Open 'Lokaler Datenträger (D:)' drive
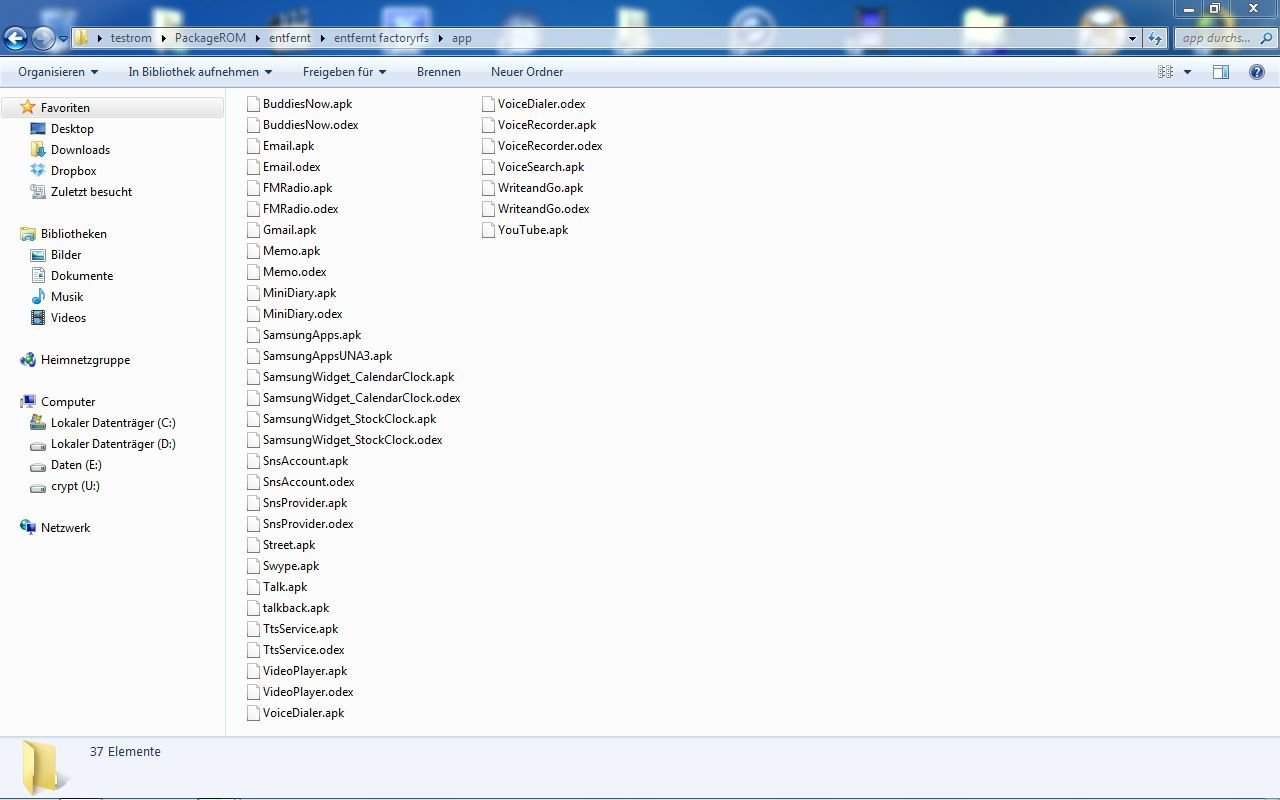The image size is (1280, 800). [113, 444]
